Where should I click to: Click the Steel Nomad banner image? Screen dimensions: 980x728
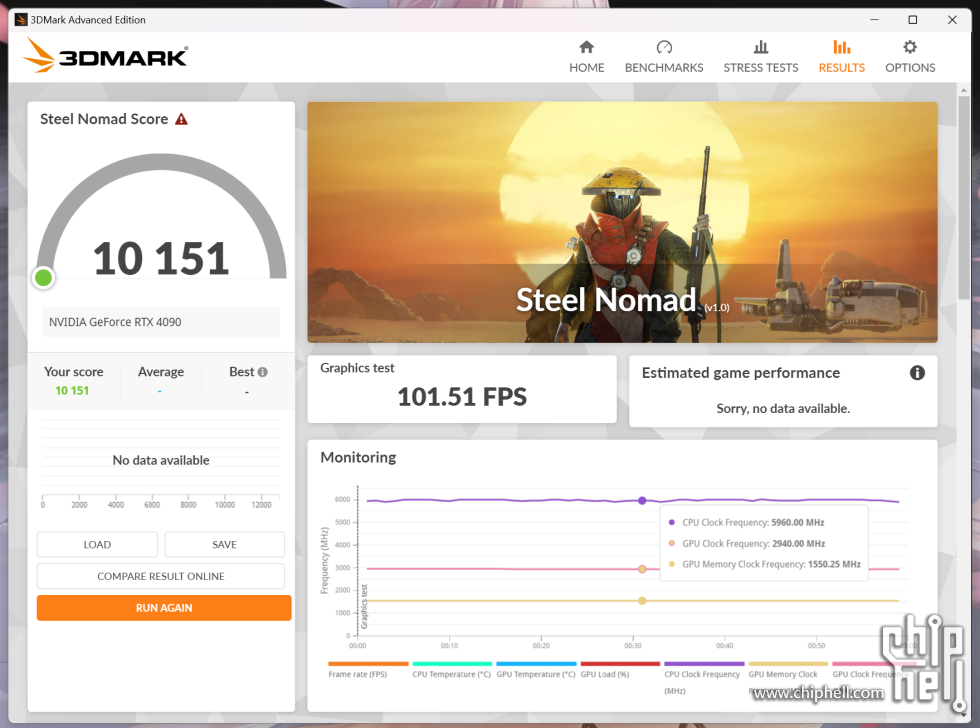[622, 222]
